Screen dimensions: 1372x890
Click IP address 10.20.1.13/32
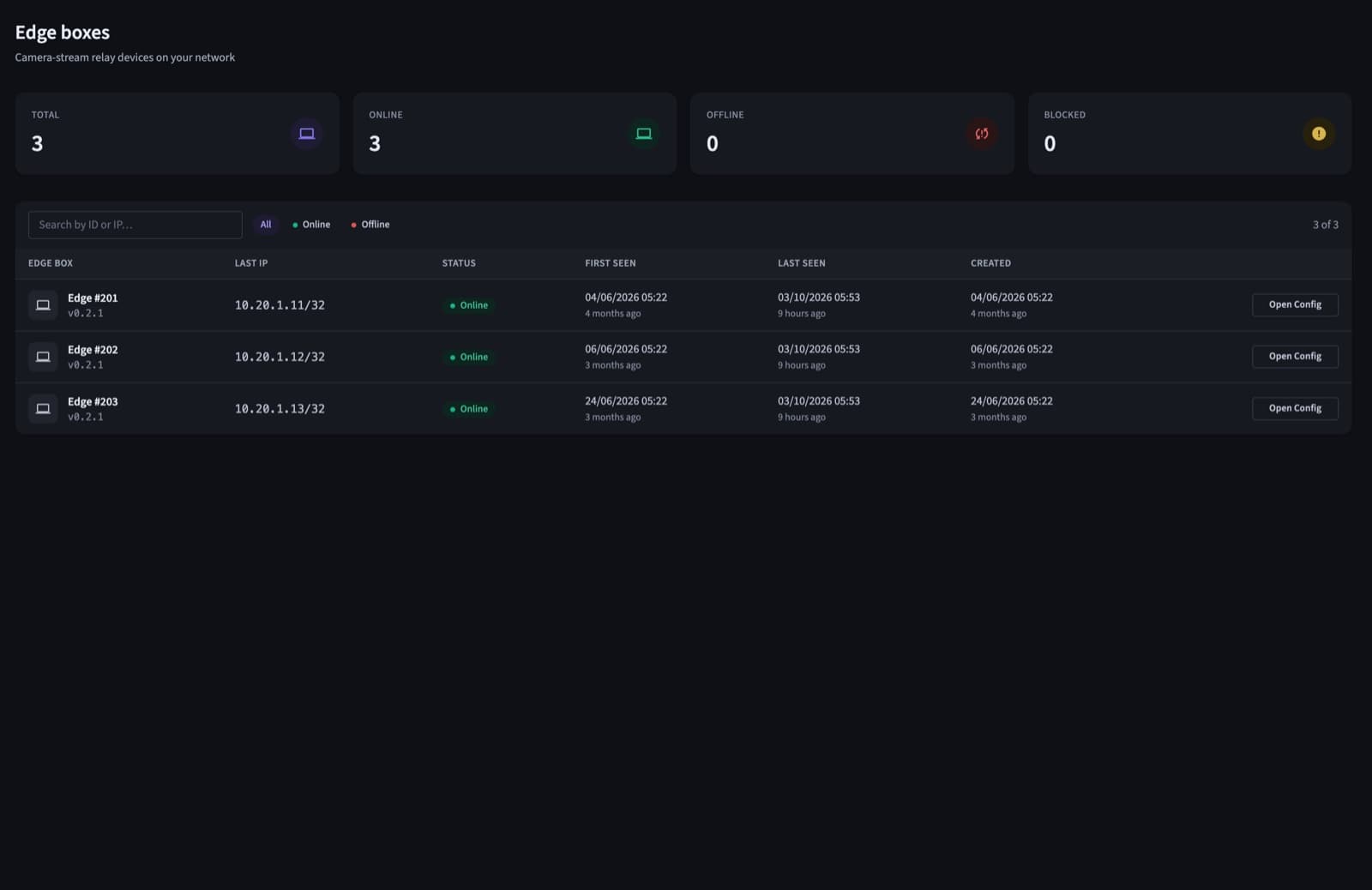(x=280, y=409)
